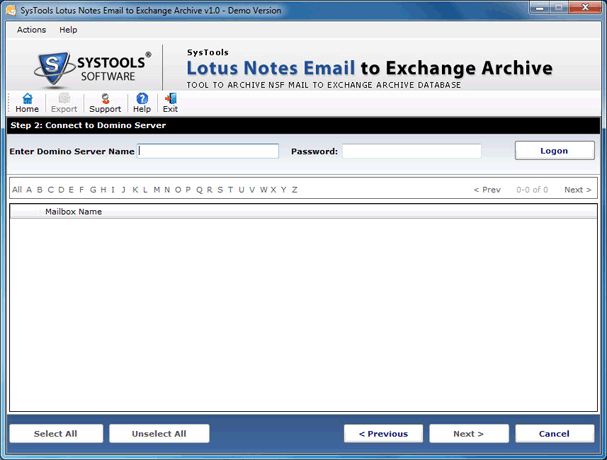
Task: Filter mailboxes by letter U
Action: [241, 190]
